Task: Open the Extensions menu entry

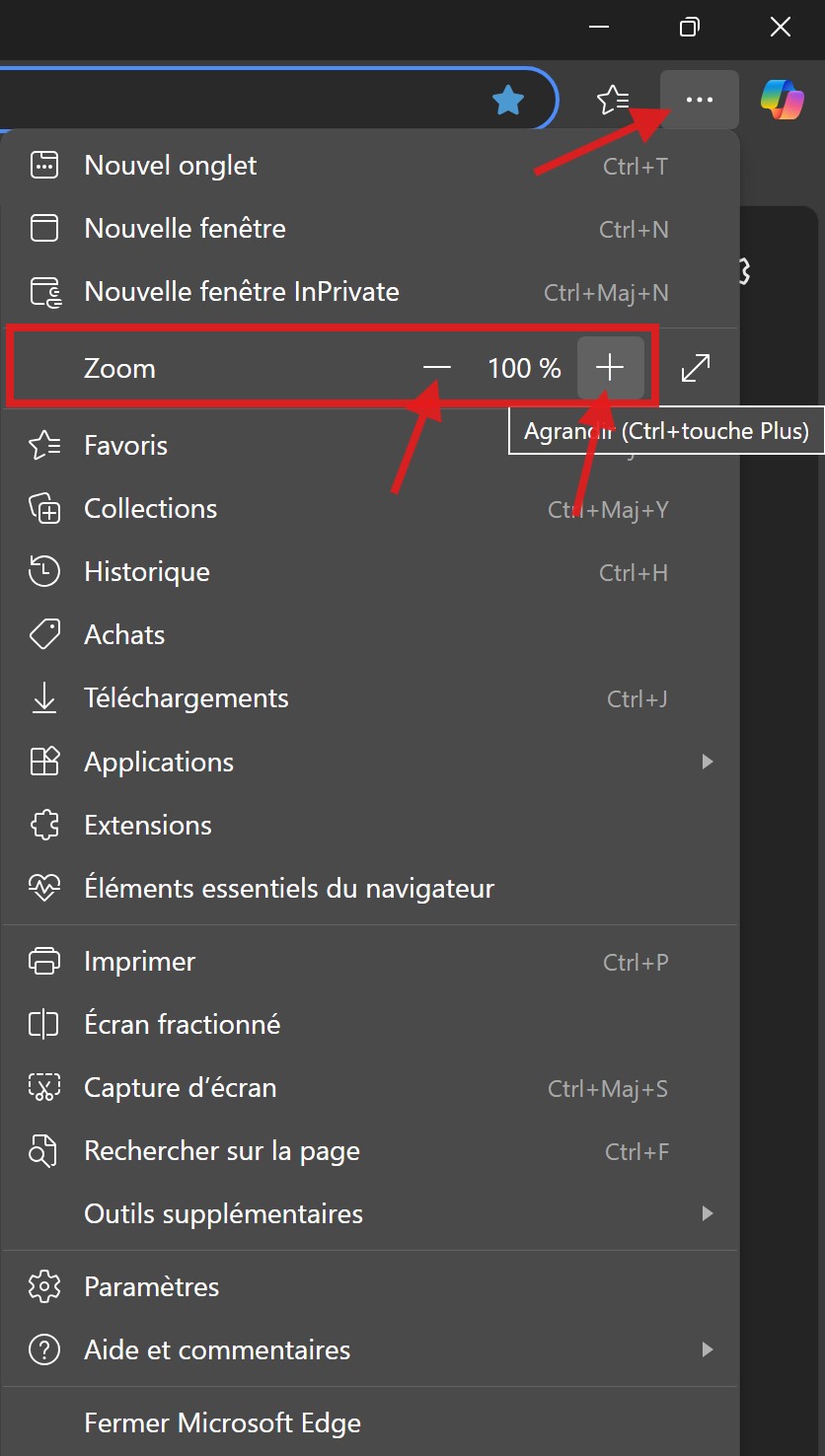Action: [148, 825]
